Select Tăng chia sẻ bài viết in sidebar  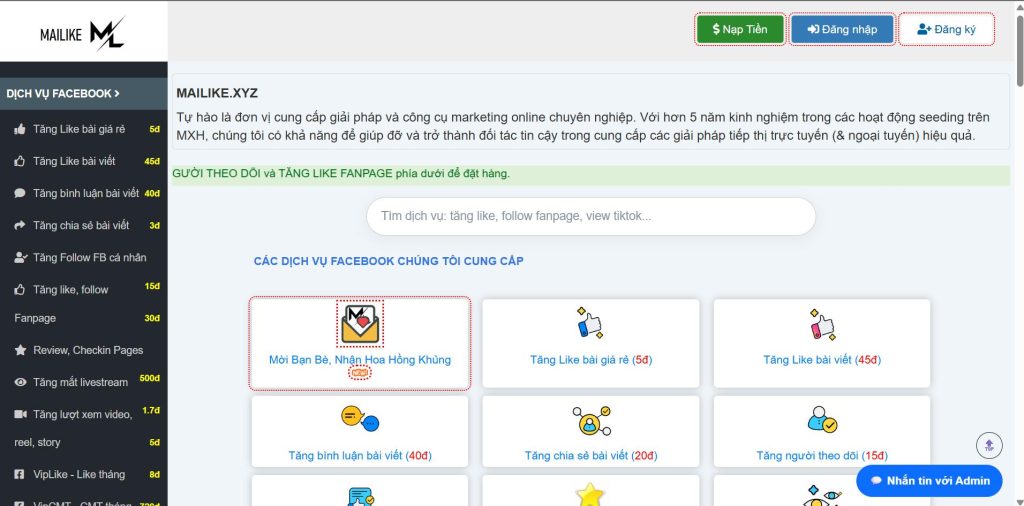[x=81, y=225]
